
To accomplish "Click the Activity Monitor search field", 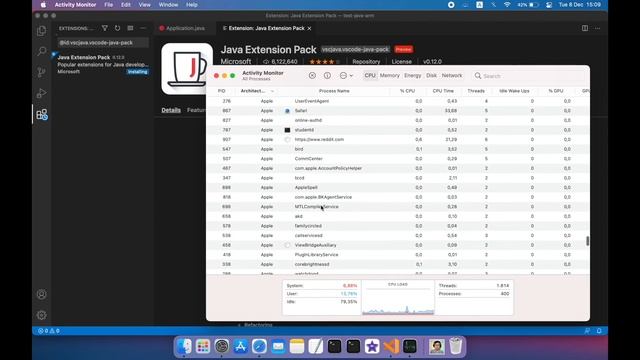I will pos(529,76).
